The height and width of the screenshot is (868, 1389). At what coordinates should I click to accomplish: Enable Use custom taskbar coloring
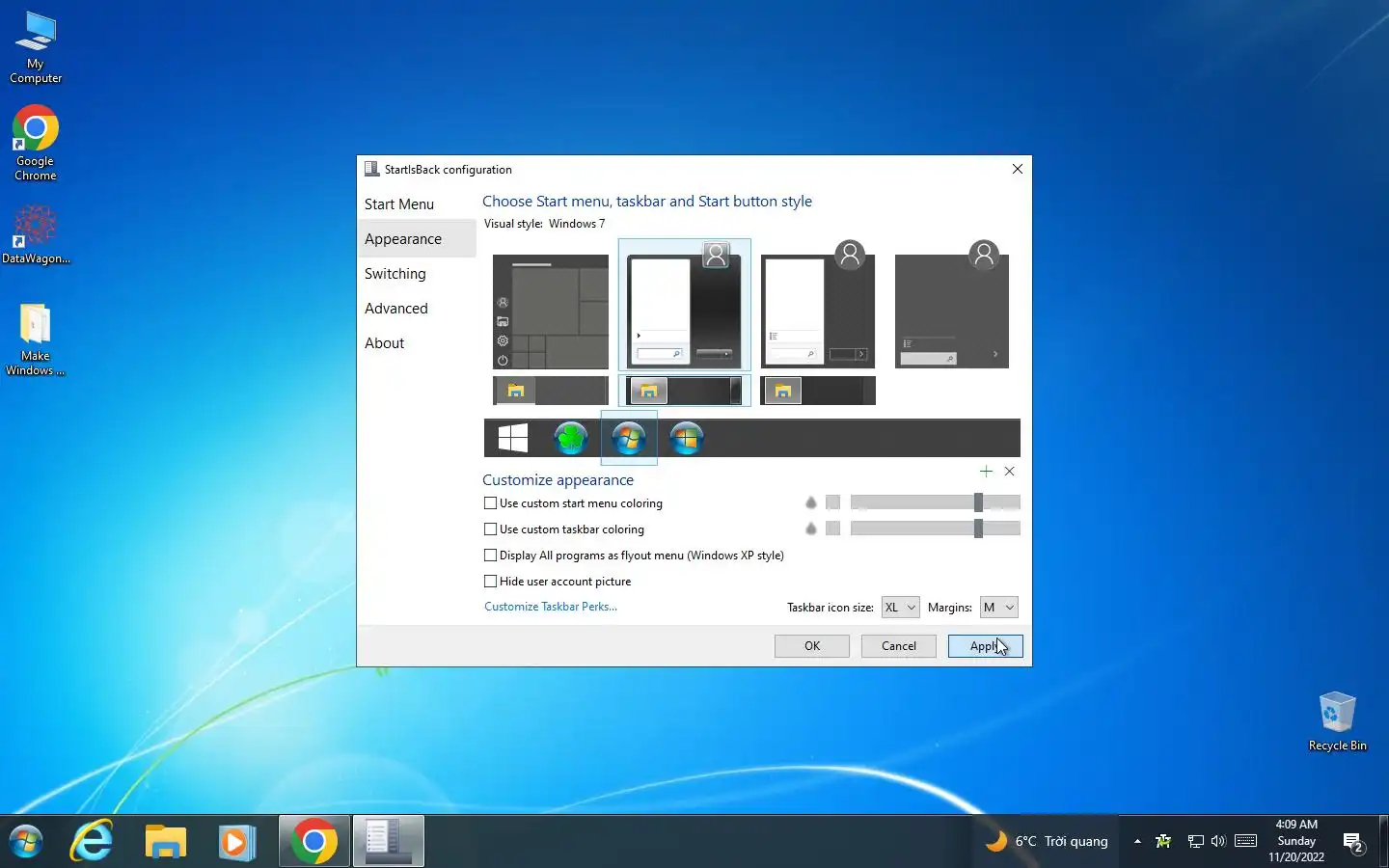click(490, 529)
